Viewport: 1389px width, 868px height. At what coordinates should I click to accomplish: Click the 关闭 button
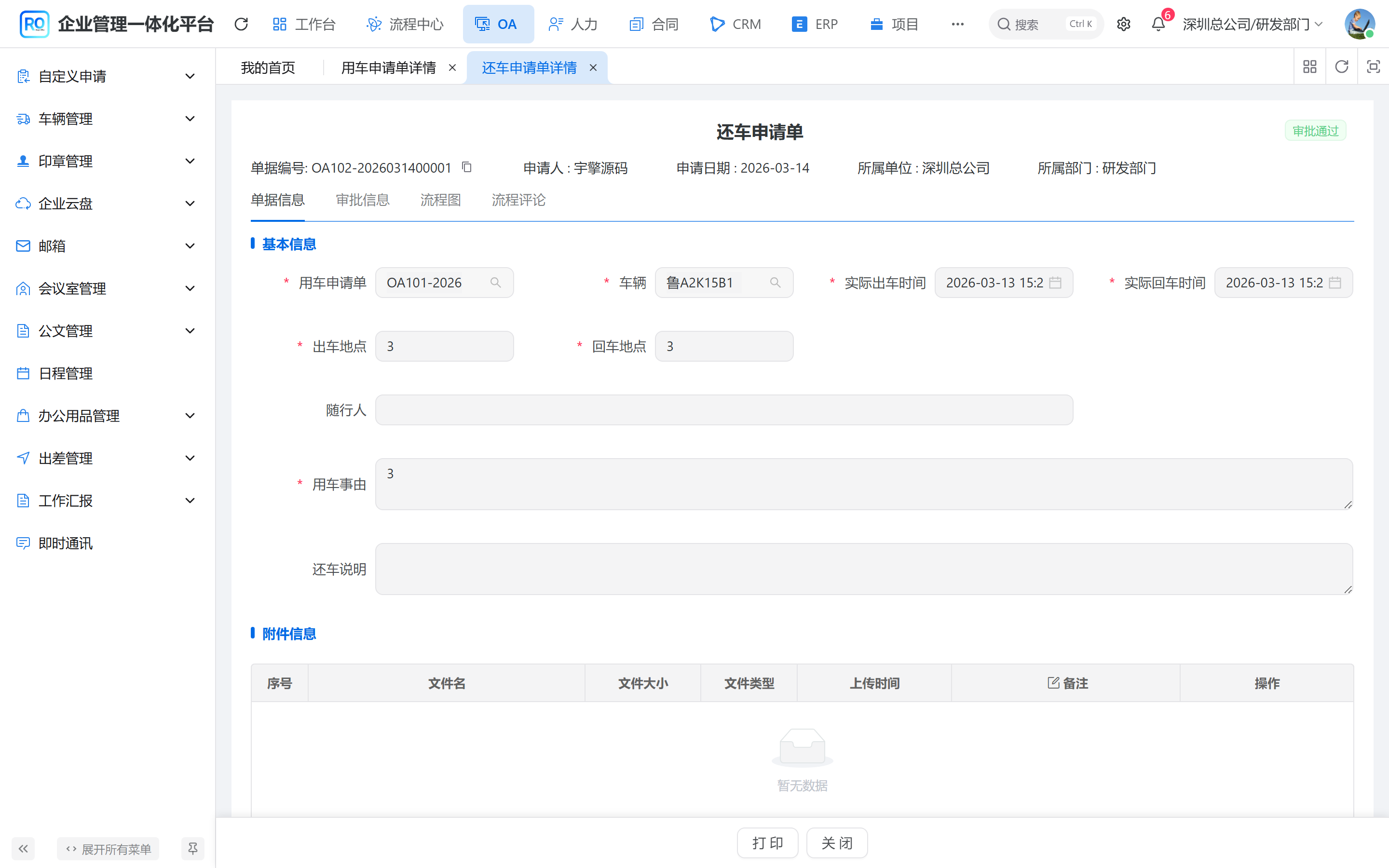click(837, 843)
